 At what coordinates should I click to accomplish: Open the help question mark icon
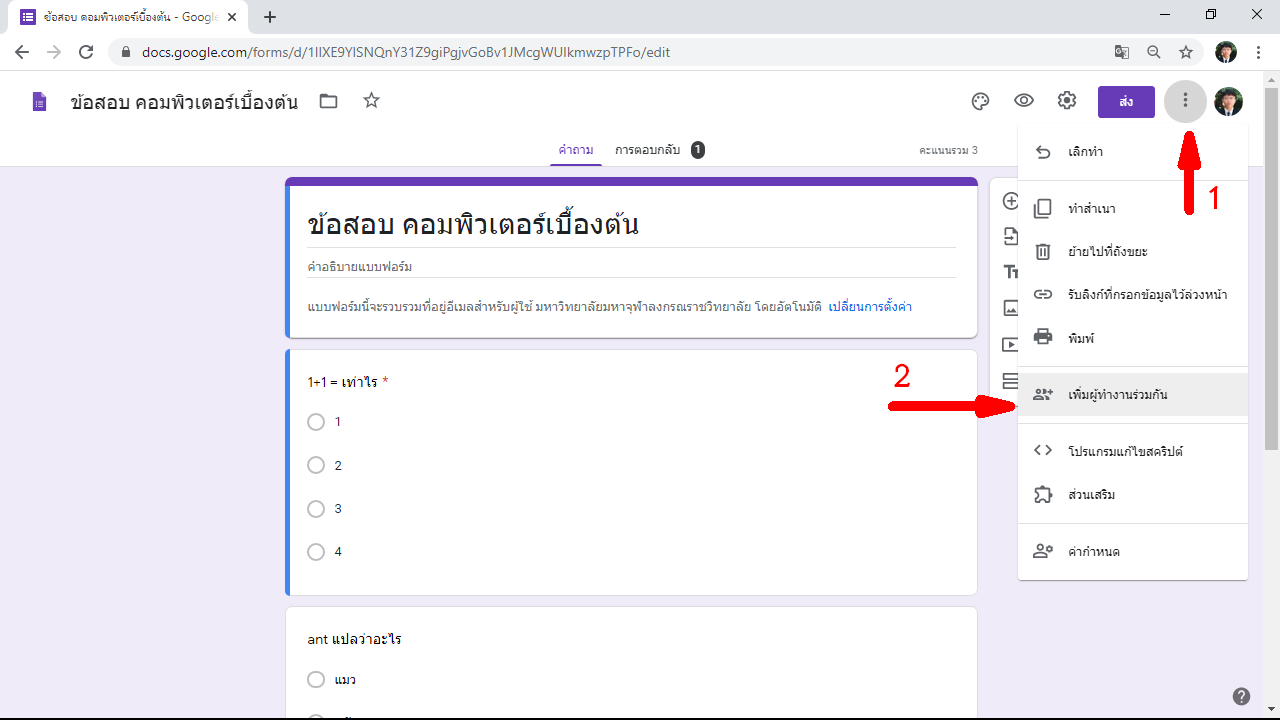tap(1241, 697)
